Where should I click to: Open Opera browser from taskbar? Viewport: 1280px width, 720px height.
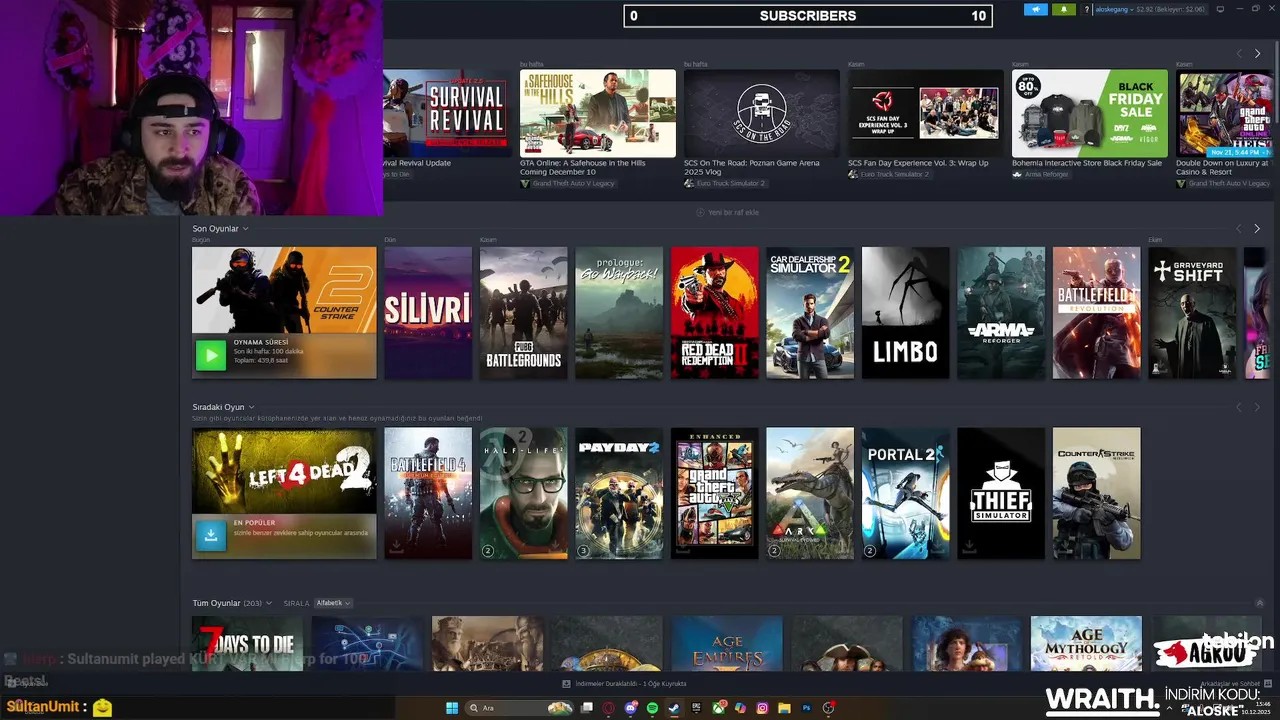[609, 708]
